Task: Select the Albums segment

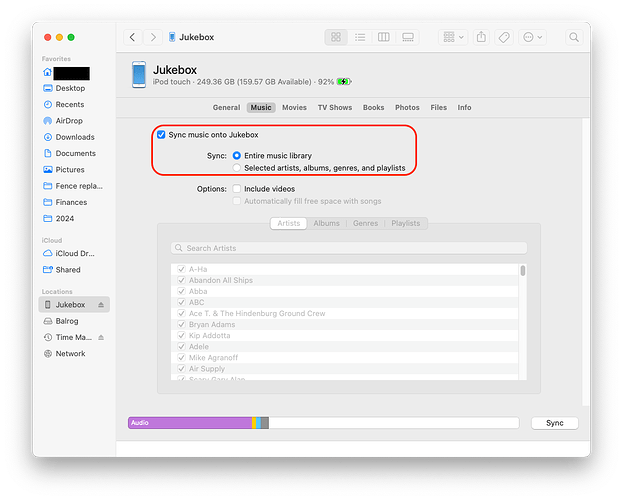Action: pyautogui.click(x=327, y=223)
